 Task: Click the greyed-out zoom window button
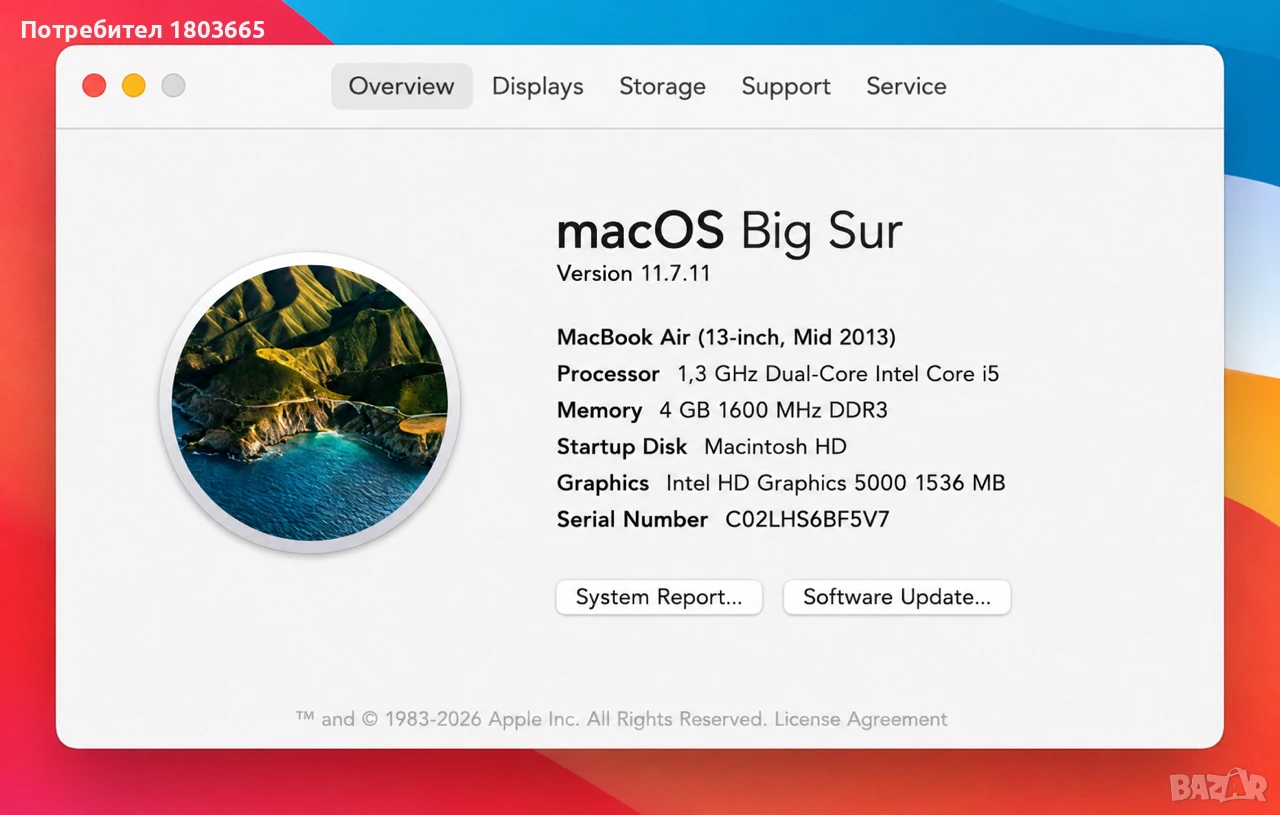174,86
